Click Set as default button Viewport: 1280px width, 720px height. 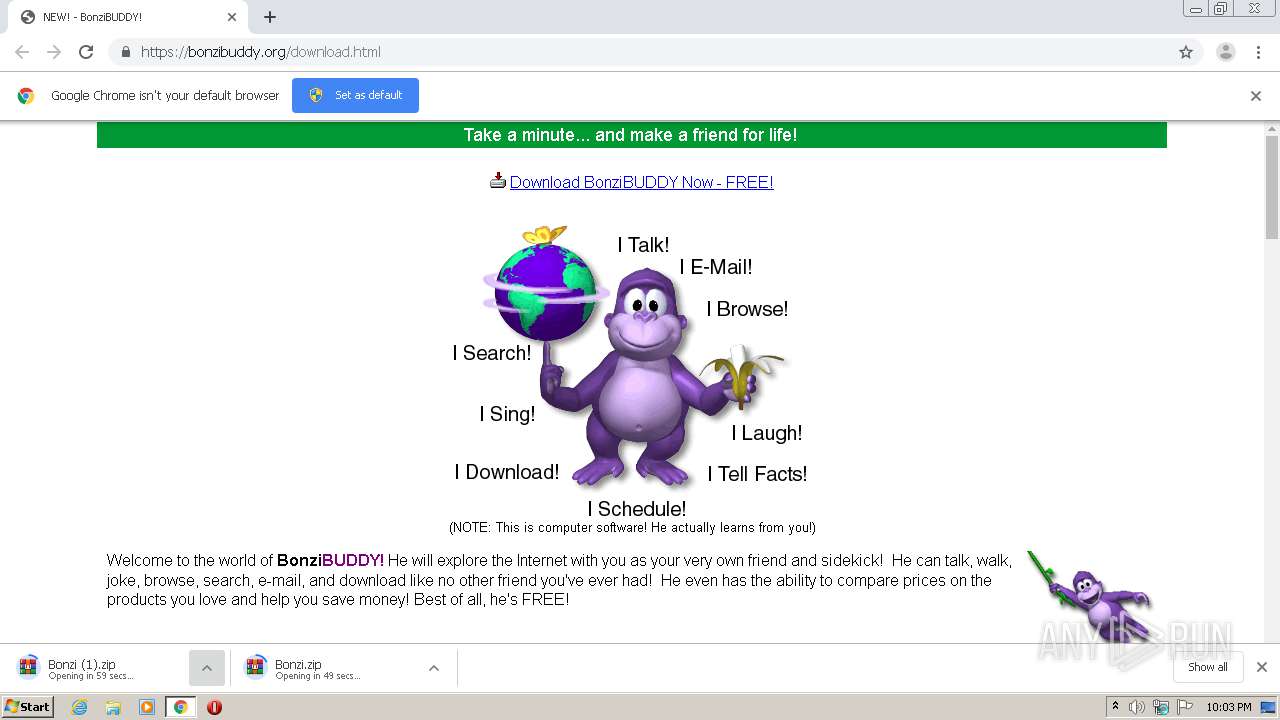(355, 95)
